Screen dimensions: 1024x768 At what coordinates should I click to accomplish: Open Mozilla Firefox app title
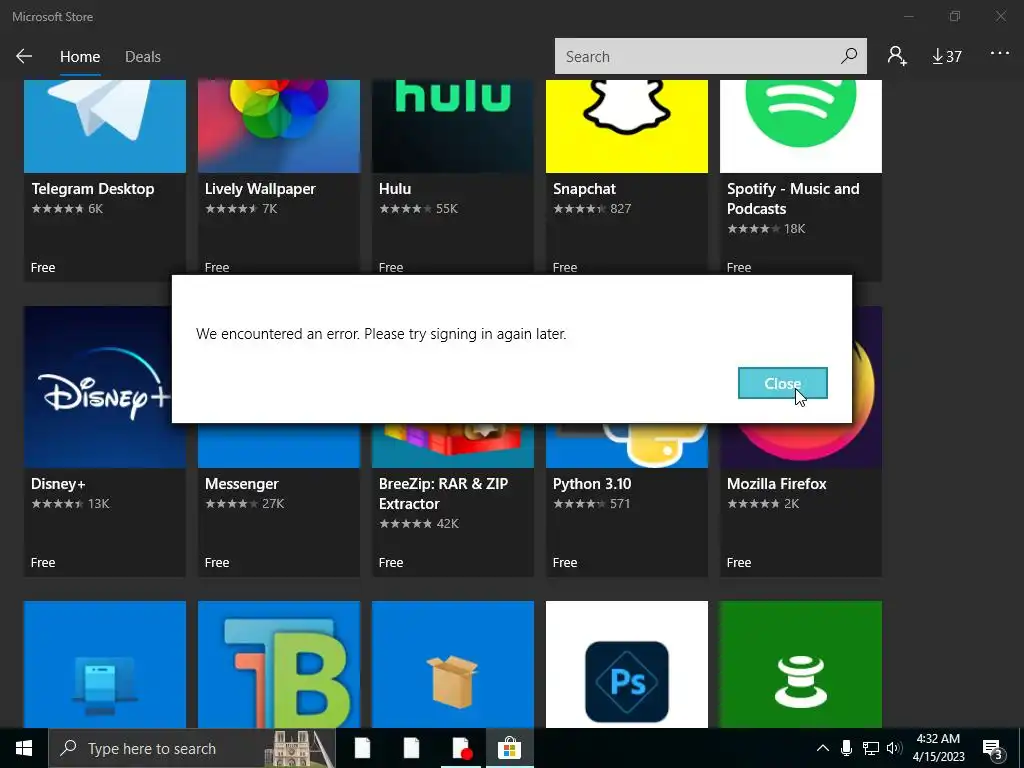point(776,484)
